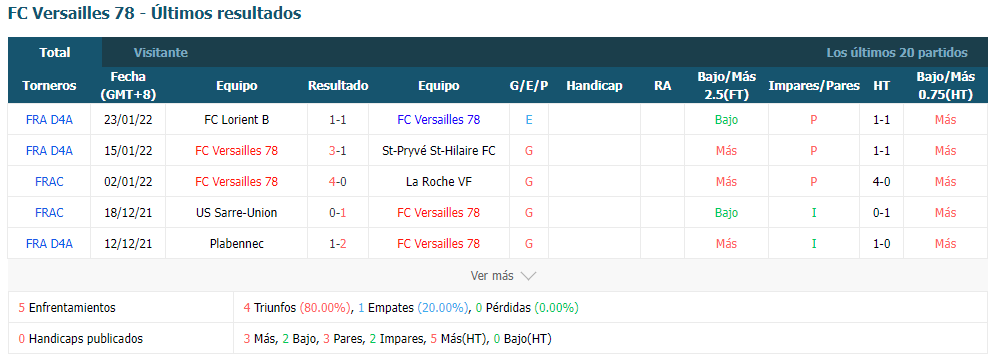The height and width of the screenshot is (362, 997).
Task: Open FRA D4A league link for 23/01/22
Action: point(49,120)
